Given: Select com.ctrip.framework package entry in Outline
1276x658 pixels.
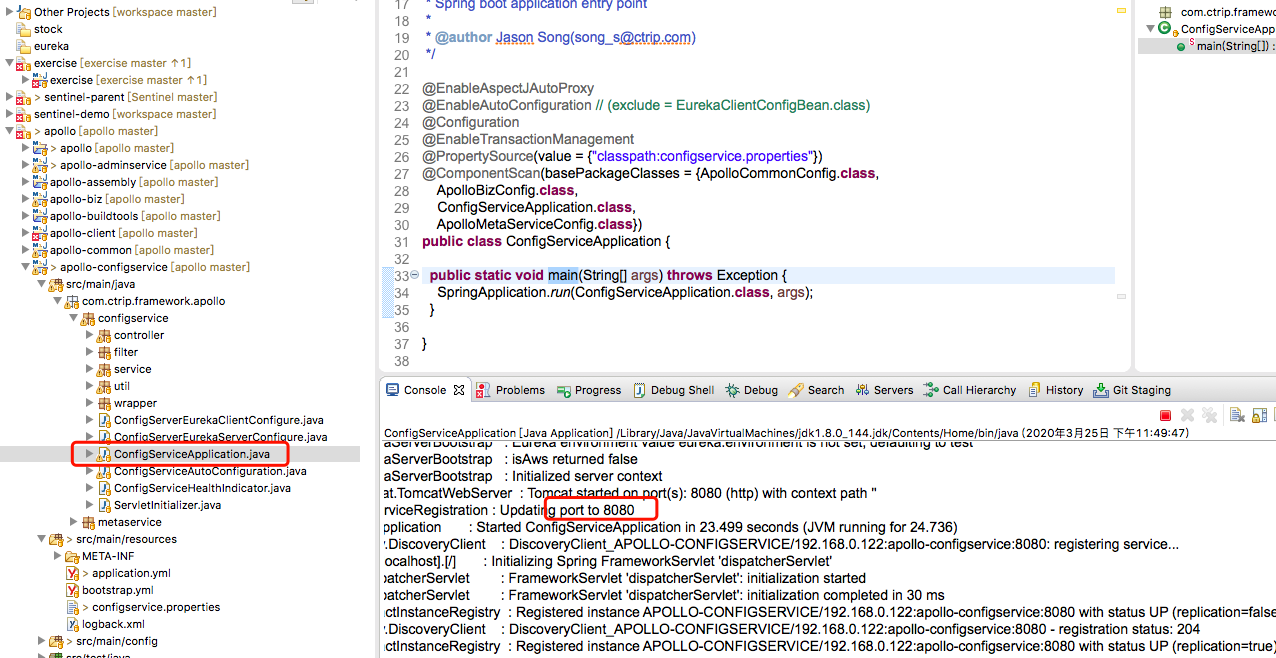Looking at the screenshot, I should tap(1228, 12).
